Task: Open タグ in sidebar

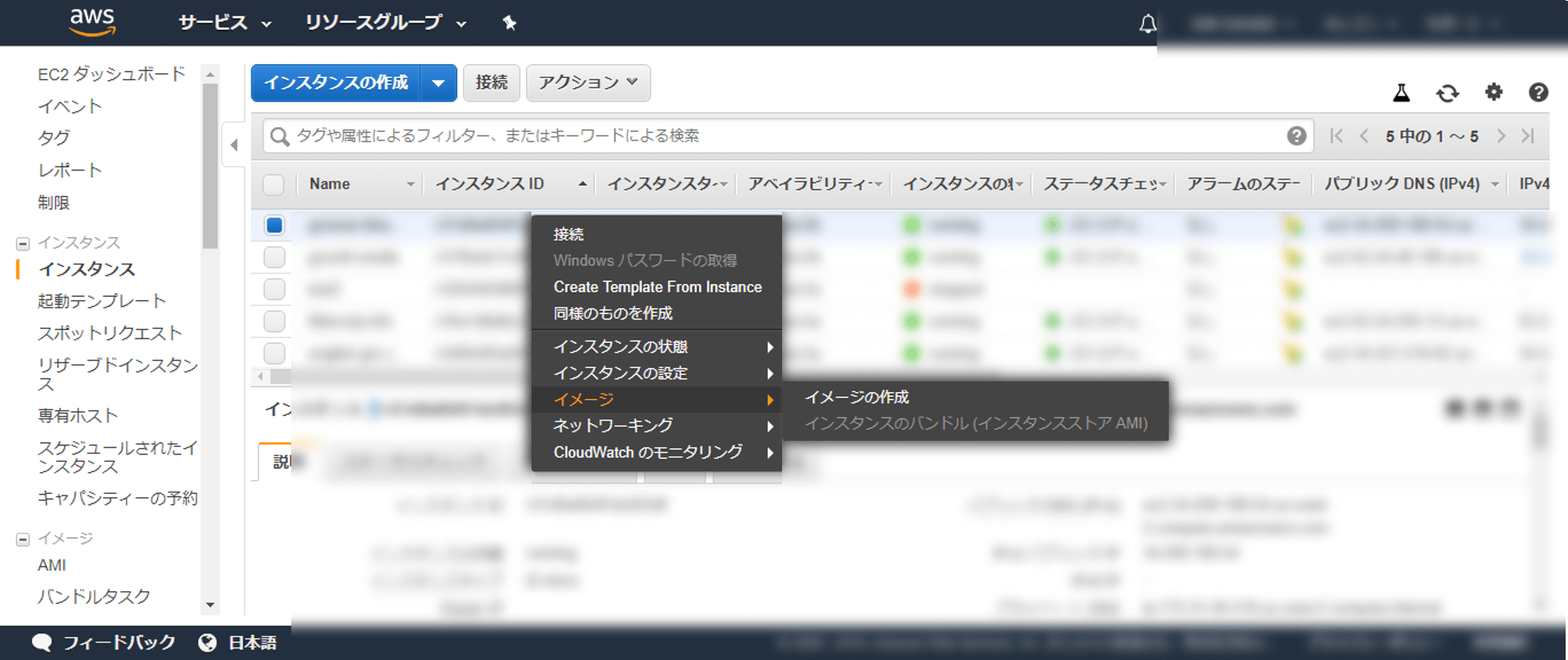Action: (x=54, y=138)
